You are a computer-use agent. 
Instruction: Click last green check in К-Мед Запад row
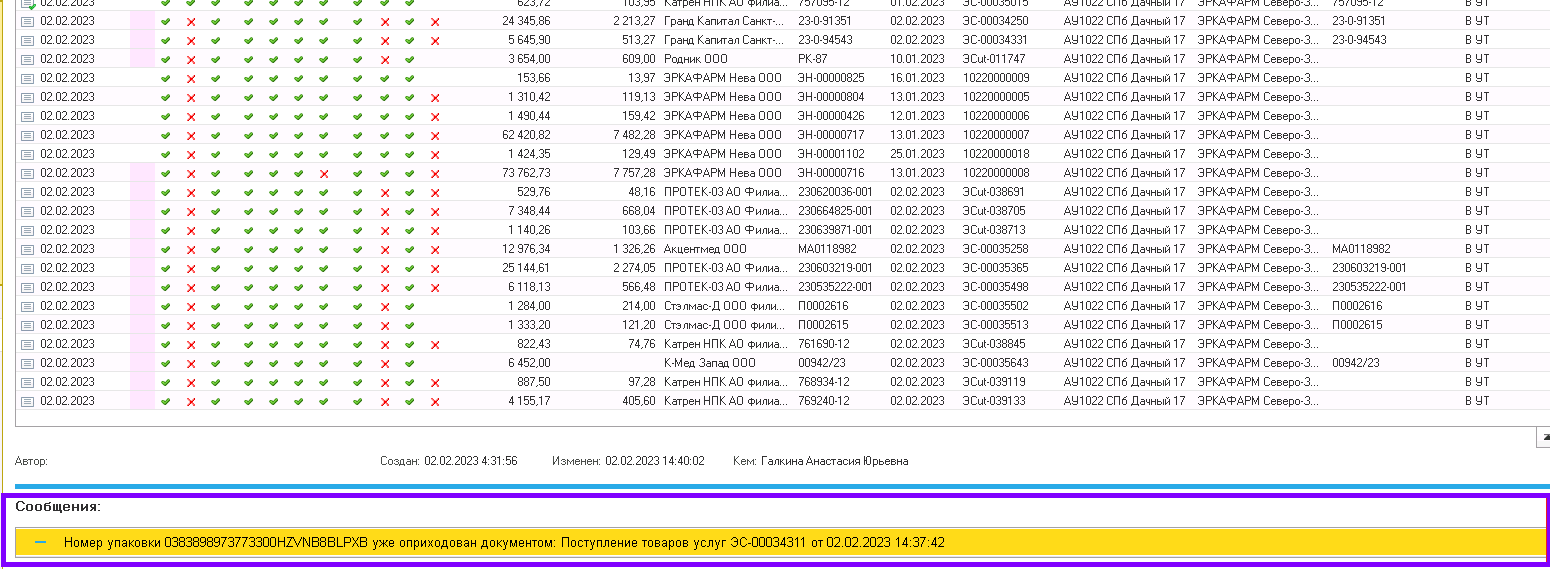click(x=409, y=363)
